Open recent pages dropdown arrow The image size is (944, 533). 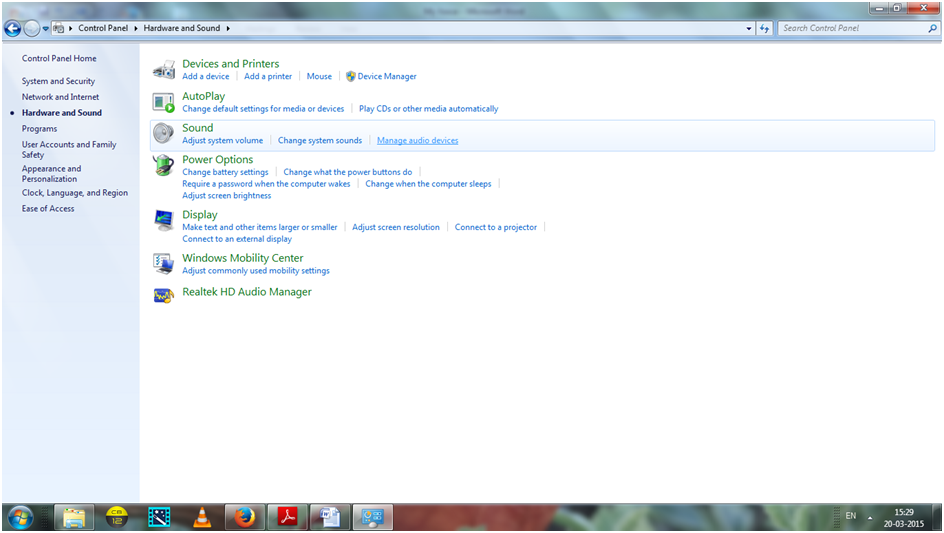pyautogui.click(x=45, y=28)
